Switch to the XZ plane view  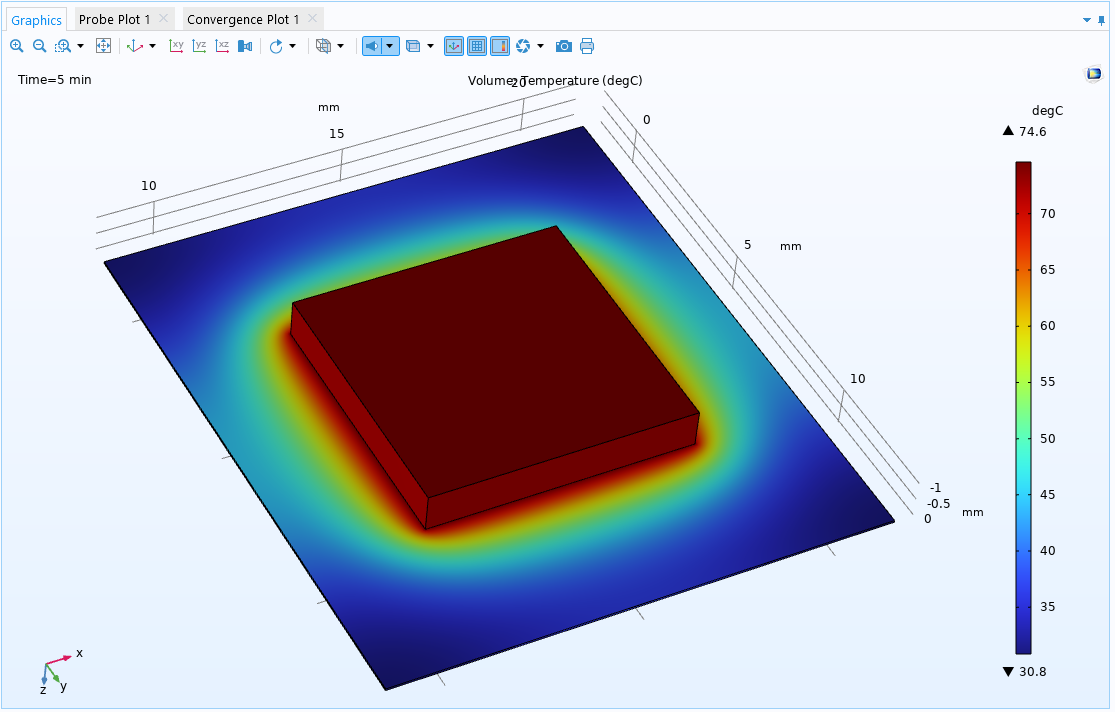point(223,46)
